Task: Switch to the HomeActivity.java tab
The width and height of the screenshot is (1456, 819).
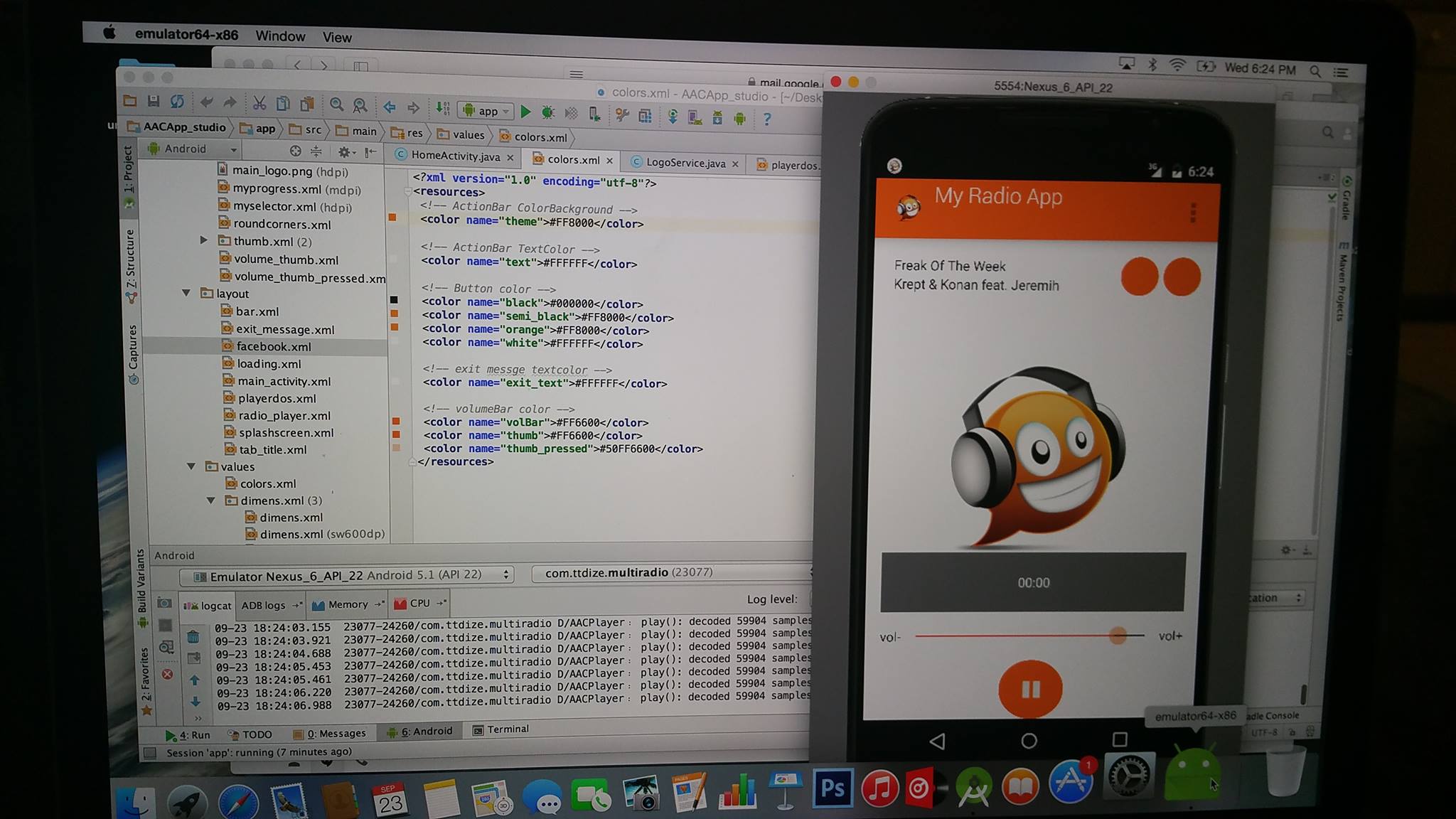Action: (454, 156)
